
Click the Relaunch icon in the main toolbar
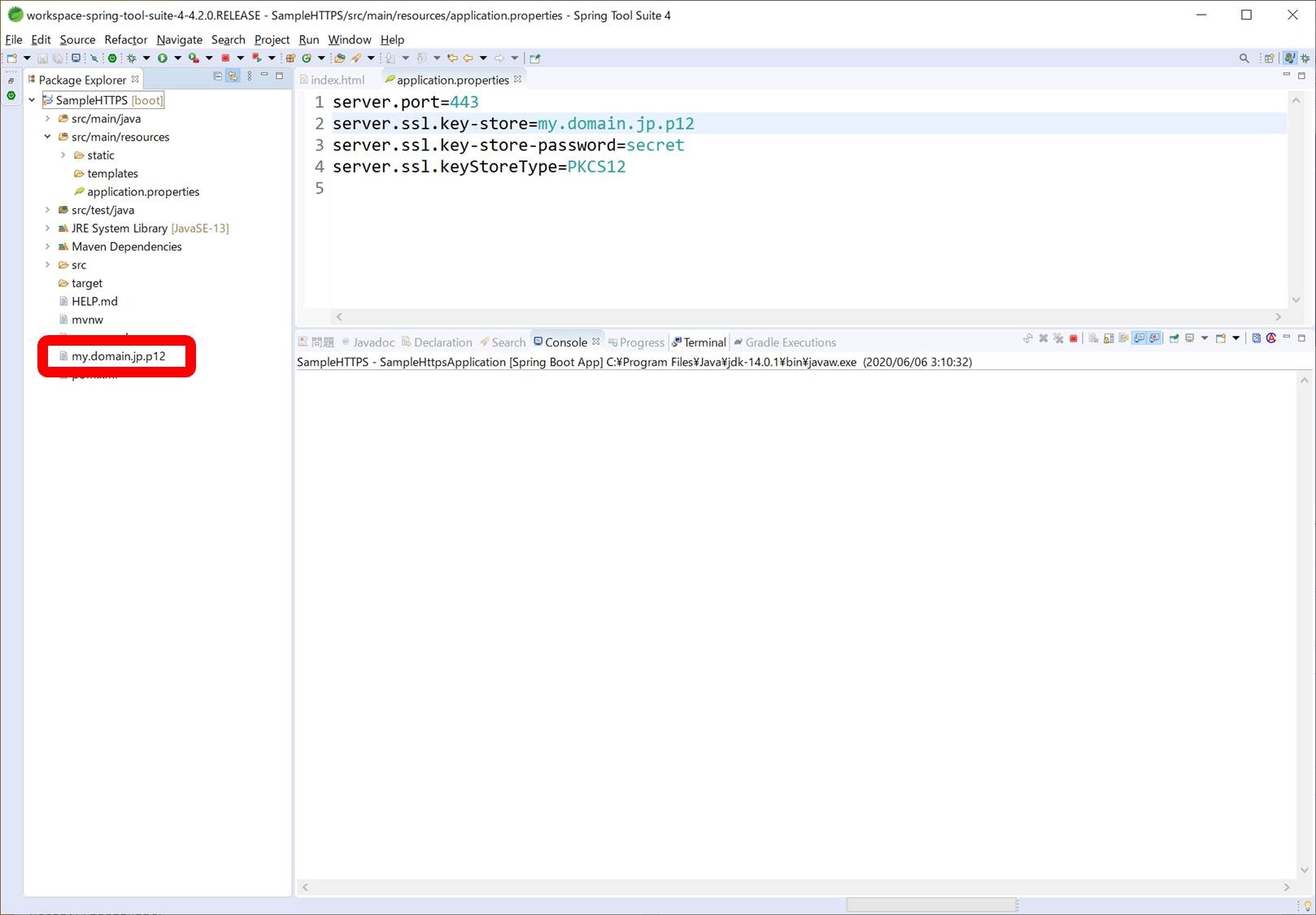point(256,59)
